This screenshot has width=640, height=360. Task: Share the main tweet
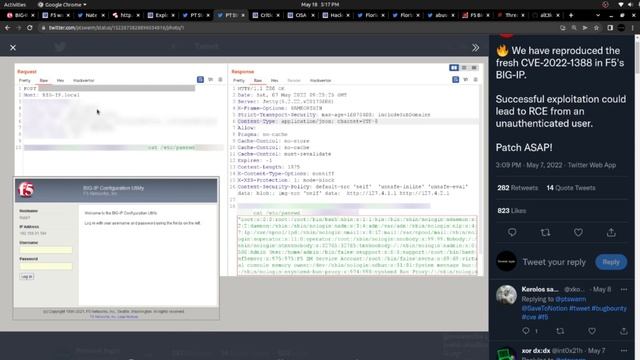(611, 232)
